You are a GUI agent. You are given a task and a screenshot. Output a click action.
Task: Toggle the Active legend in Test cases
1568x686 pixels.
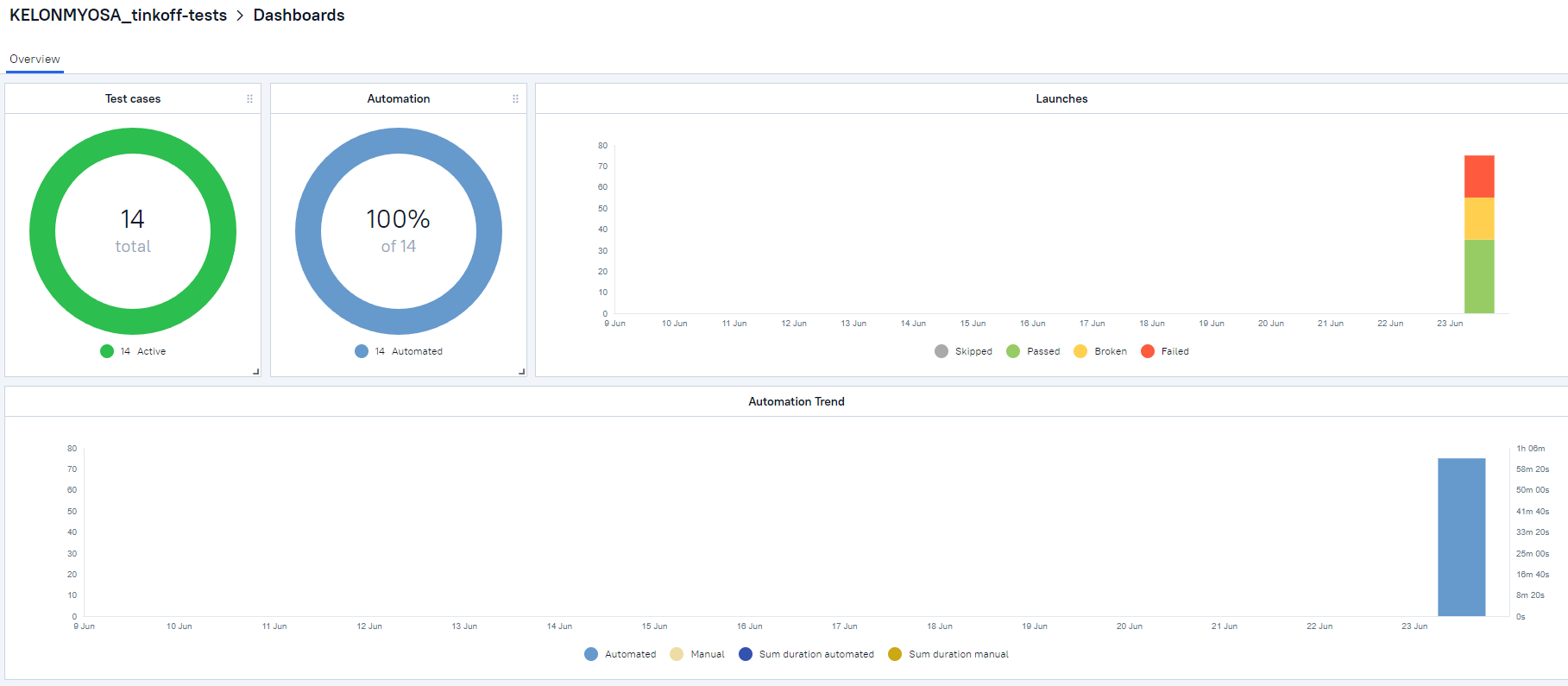[133, 351]
